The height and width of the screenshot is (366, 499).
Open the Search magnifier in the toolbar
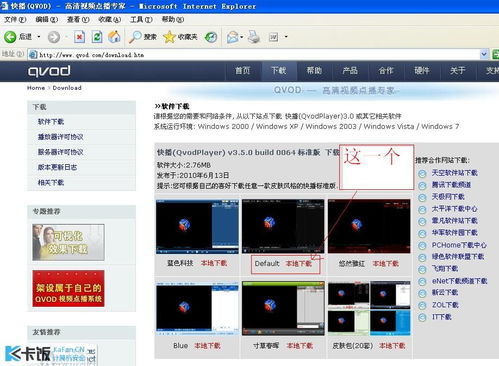135,37
